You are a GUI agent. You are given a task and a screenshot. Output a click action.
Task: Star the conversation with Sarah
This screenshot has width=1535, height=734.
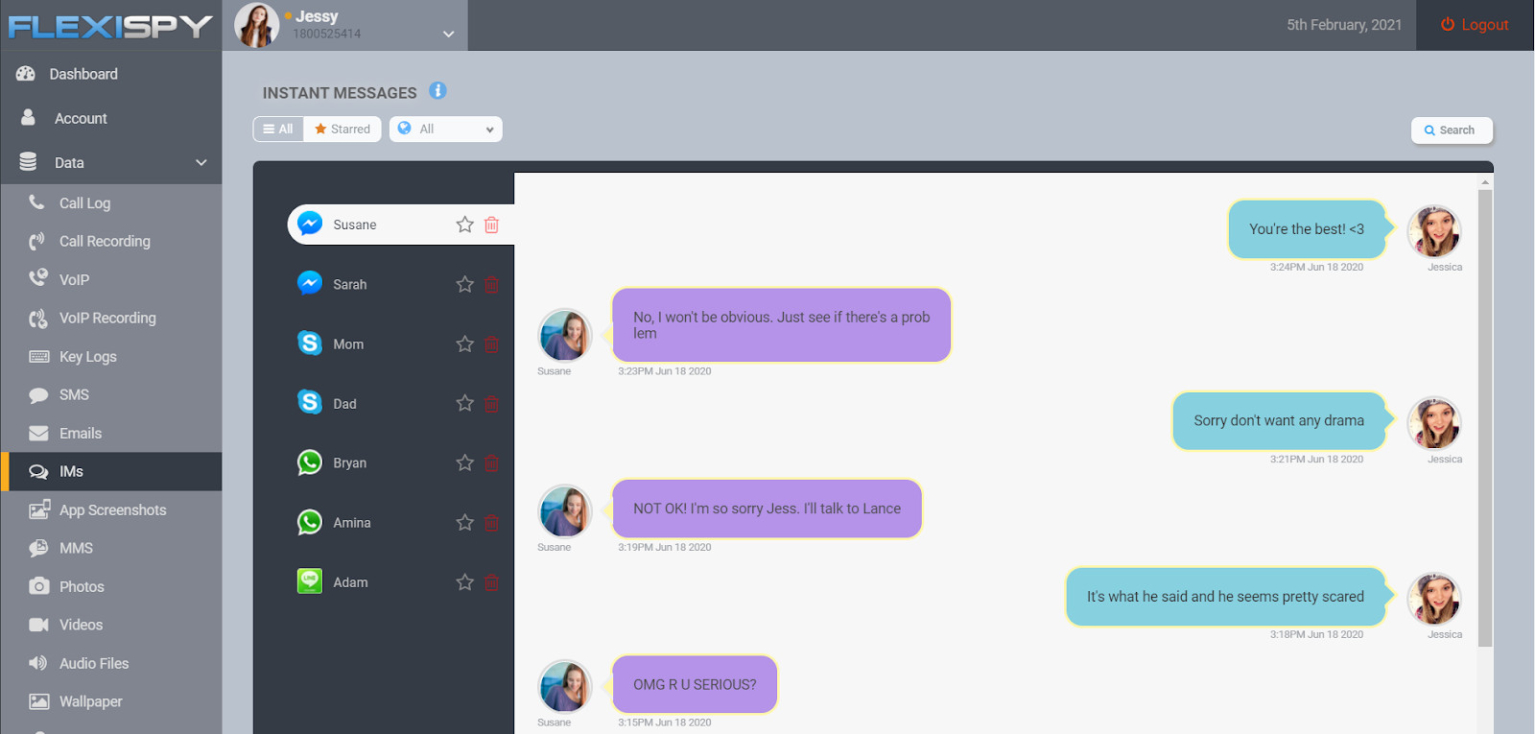[x=464, y=284]
